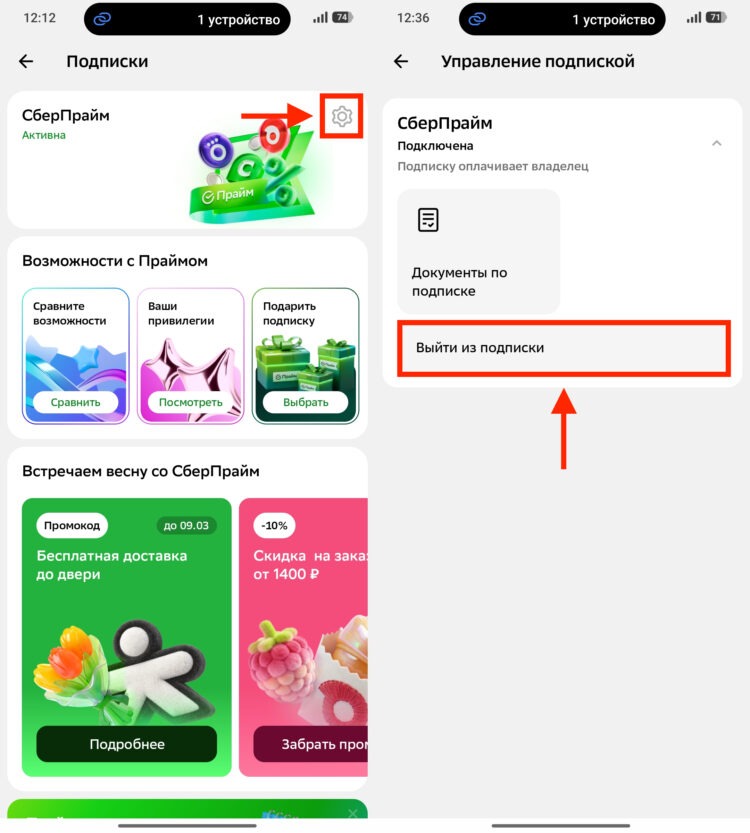Tap Выбрать on Подарить подписку card
This screenshot has width=750, height=833.
click(305, 402)
